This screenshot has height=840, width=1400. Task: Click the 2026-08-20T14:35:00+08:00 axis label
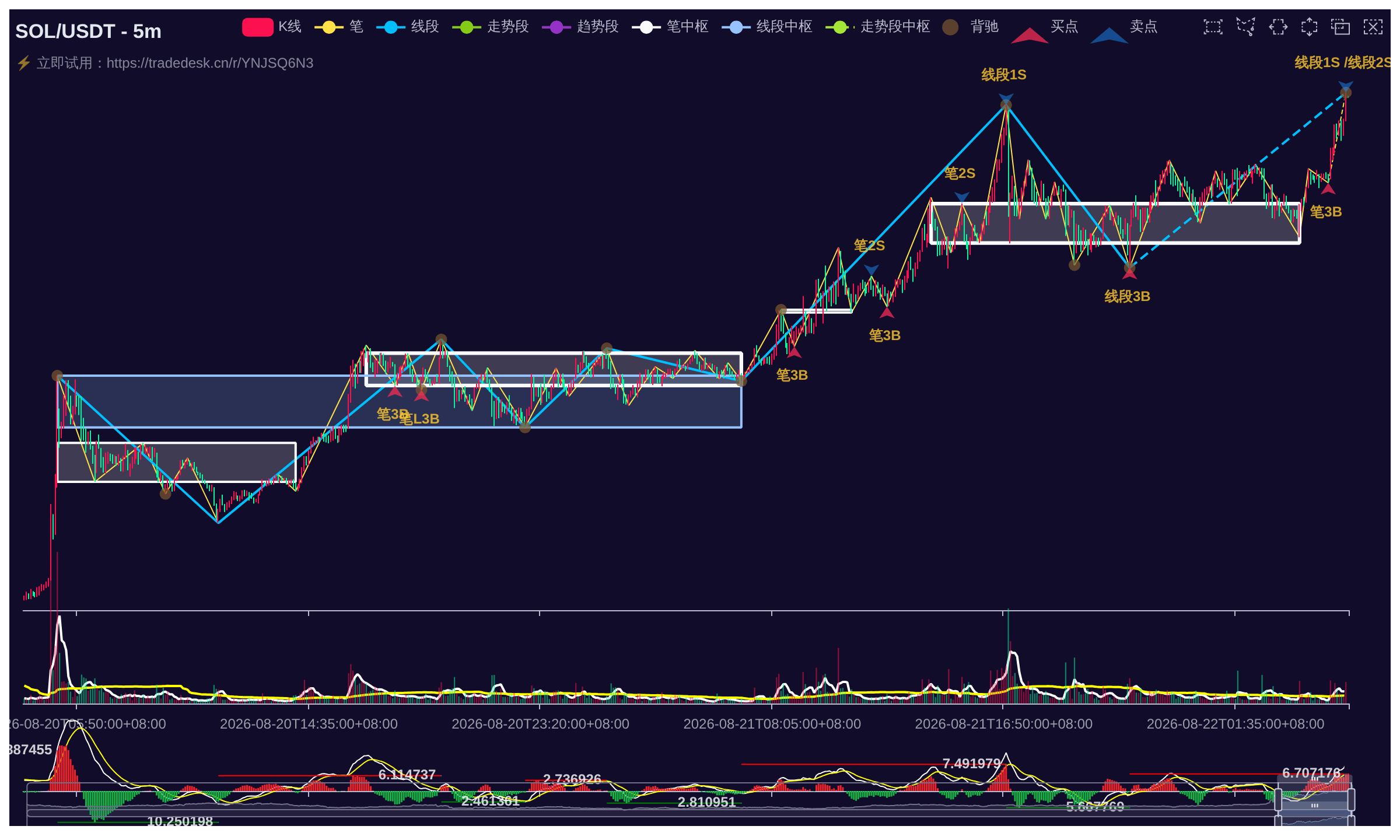tap(309, 724)
